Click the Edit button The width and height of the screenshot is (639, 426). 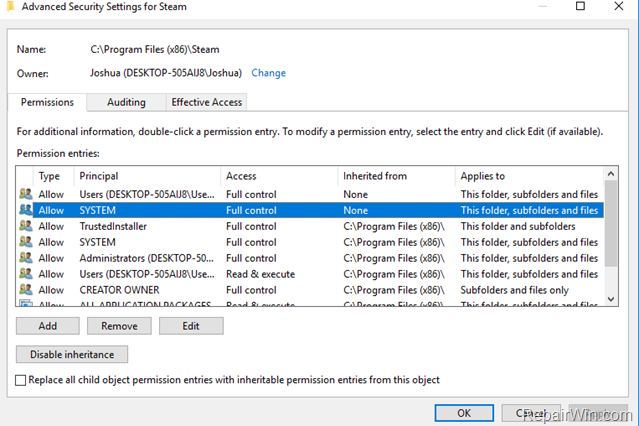point(191,326)
